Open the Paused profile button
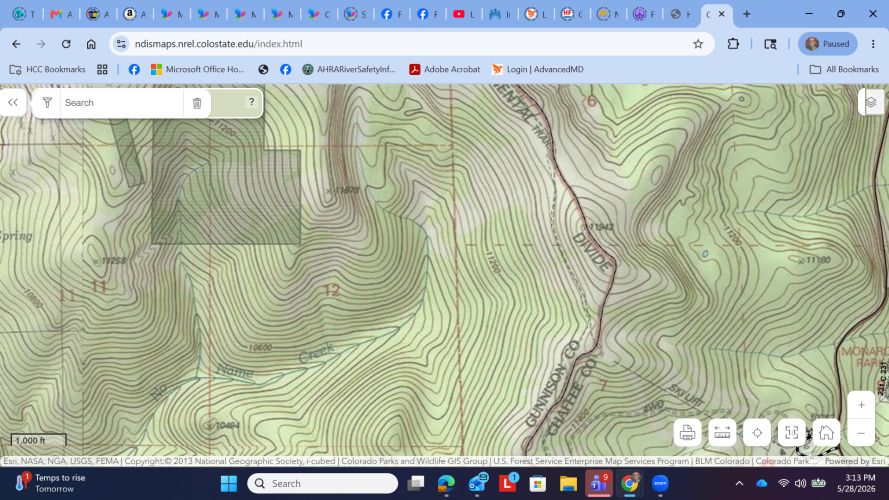The height and width of the screenshot is (500, 889). click(x=828, y=44)
